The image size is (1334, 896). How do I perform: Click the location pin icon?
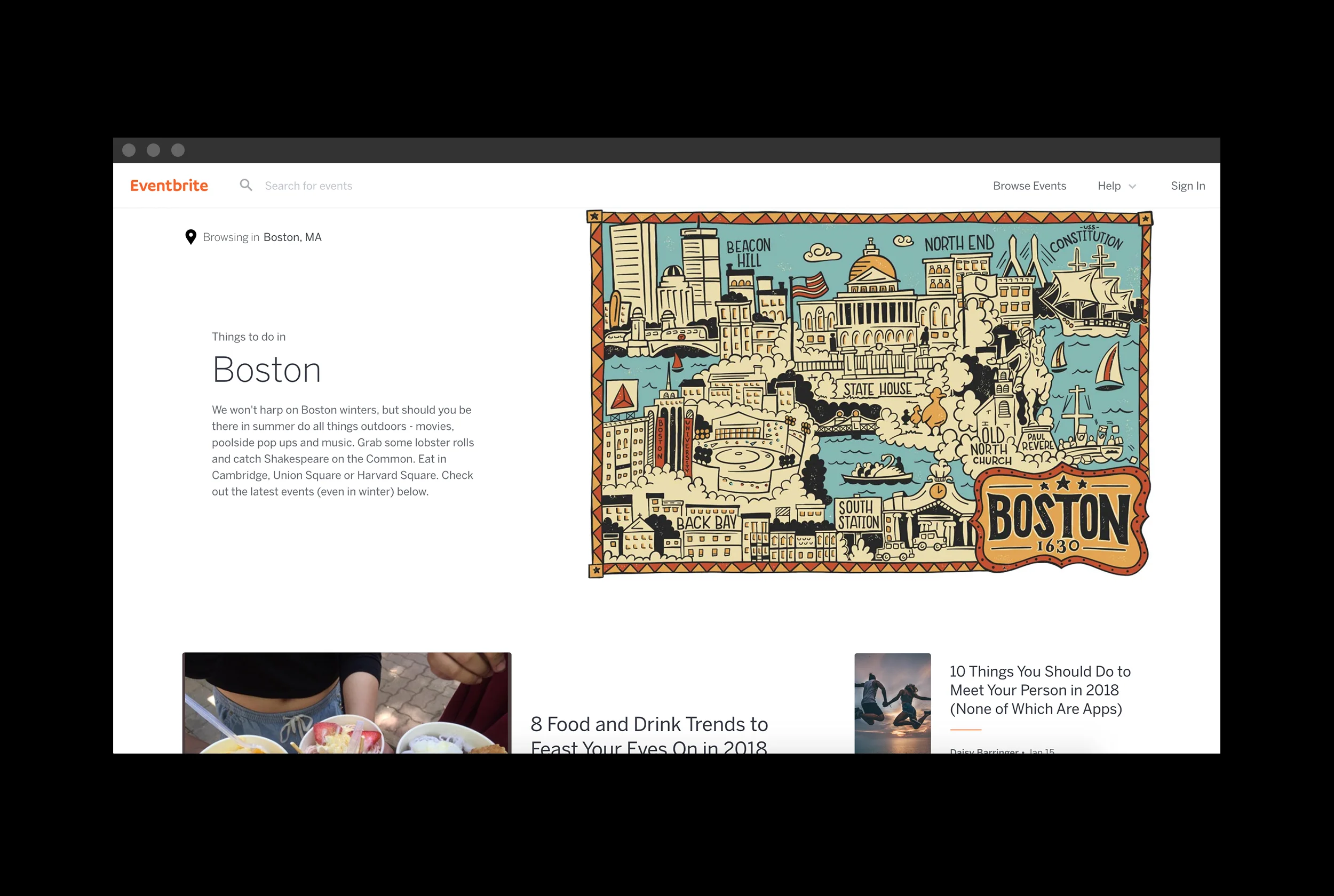(x=191, y=237)
